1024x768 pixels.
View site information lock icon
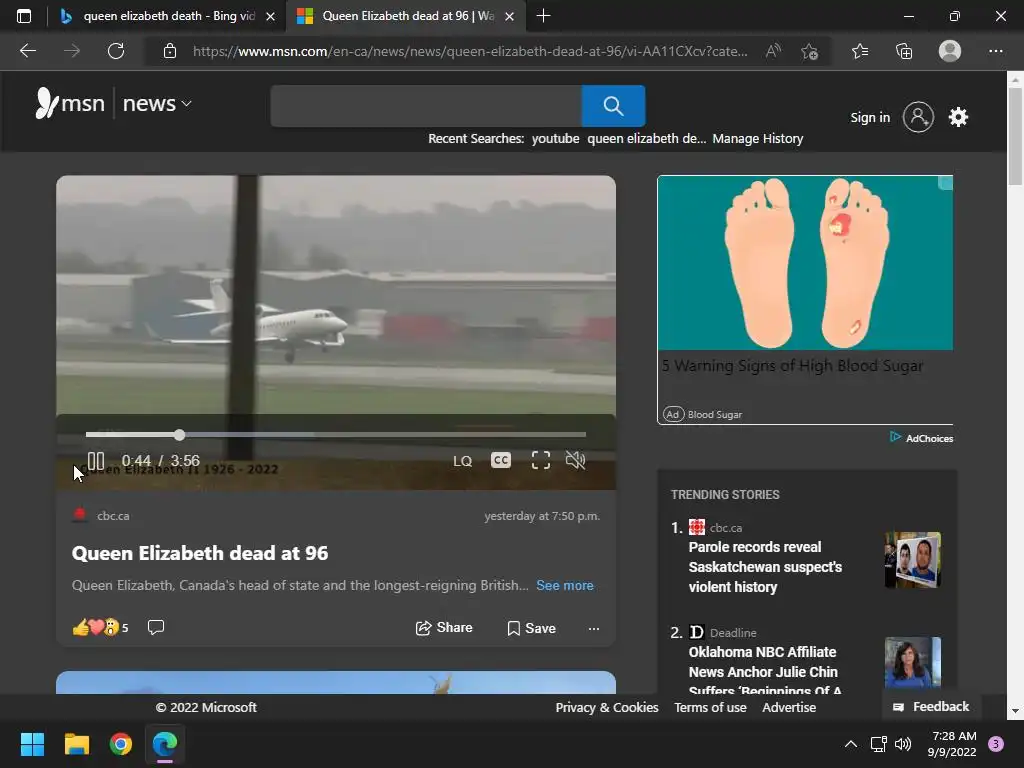click(170, 51)
